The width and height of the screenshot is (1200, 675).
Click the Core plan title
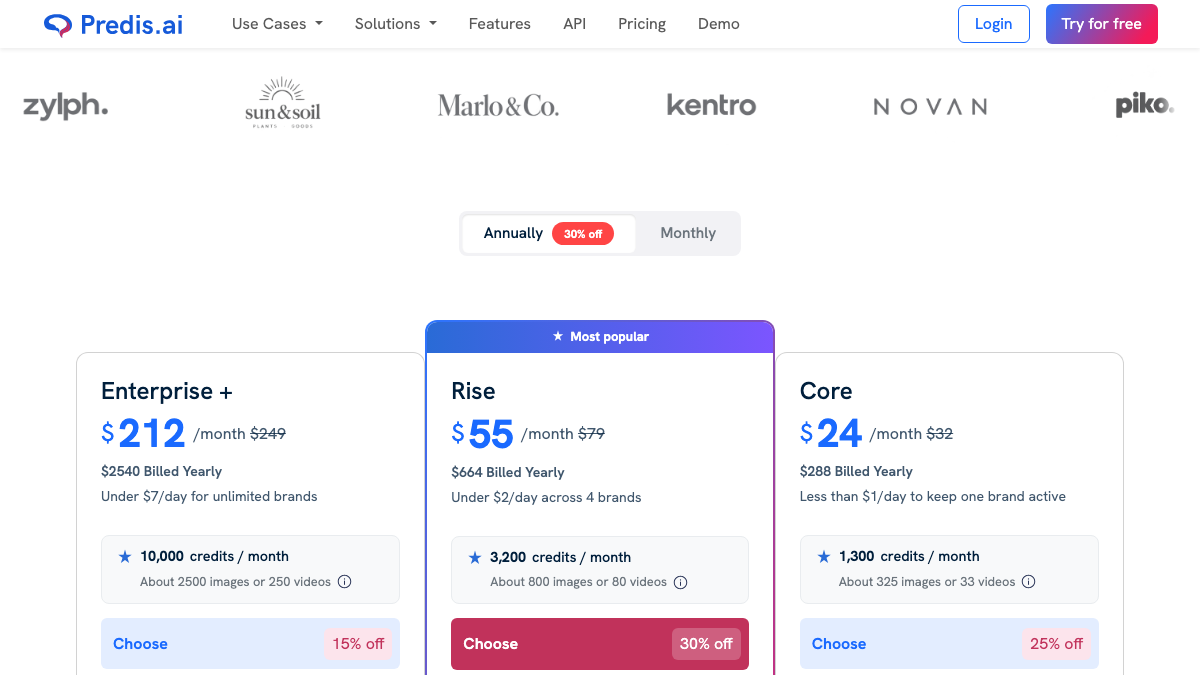(x=826, y=391)
